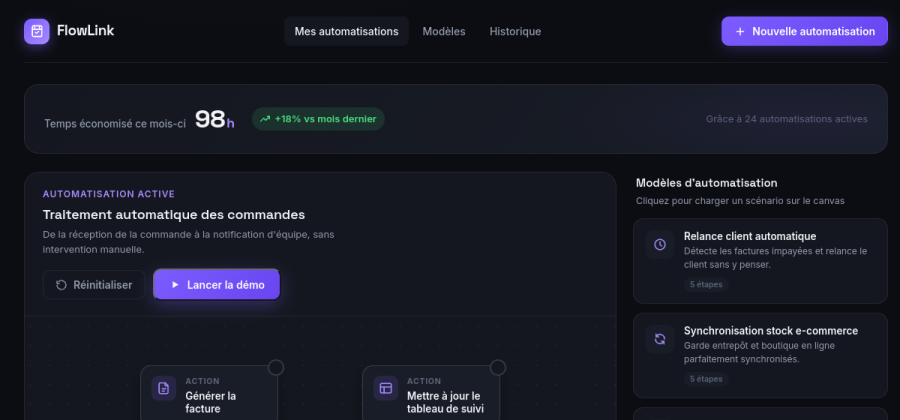
Task: Click the 98h time saved value
Action: (215, 119)
